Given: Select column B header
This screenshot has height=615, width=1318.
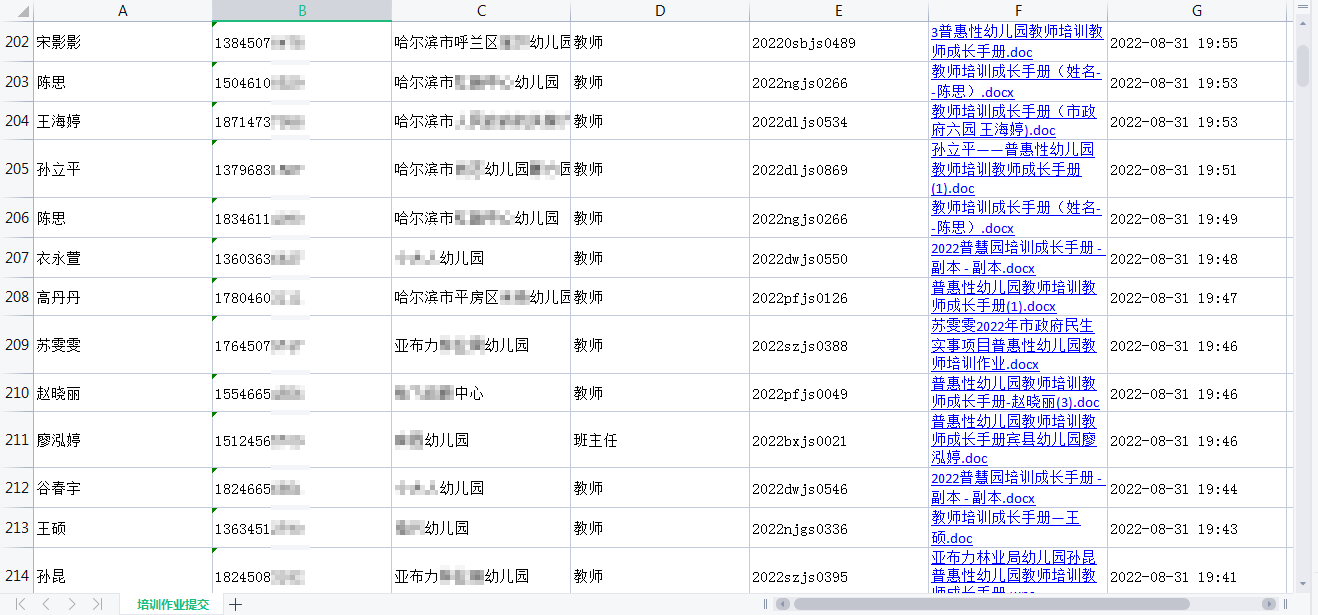Looking at the screenshot, I should pos(302,11).
